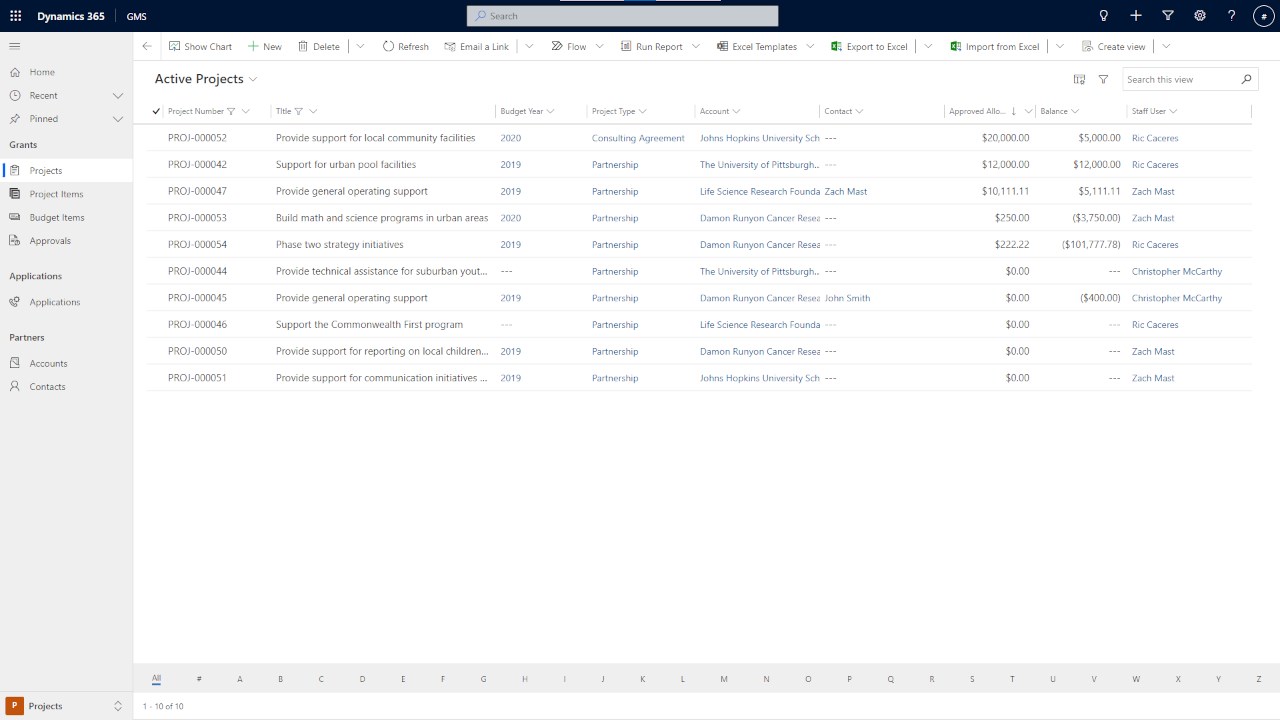Click Run Report
The height and width of the screenshot is (720, 1280).
point(651,46)
